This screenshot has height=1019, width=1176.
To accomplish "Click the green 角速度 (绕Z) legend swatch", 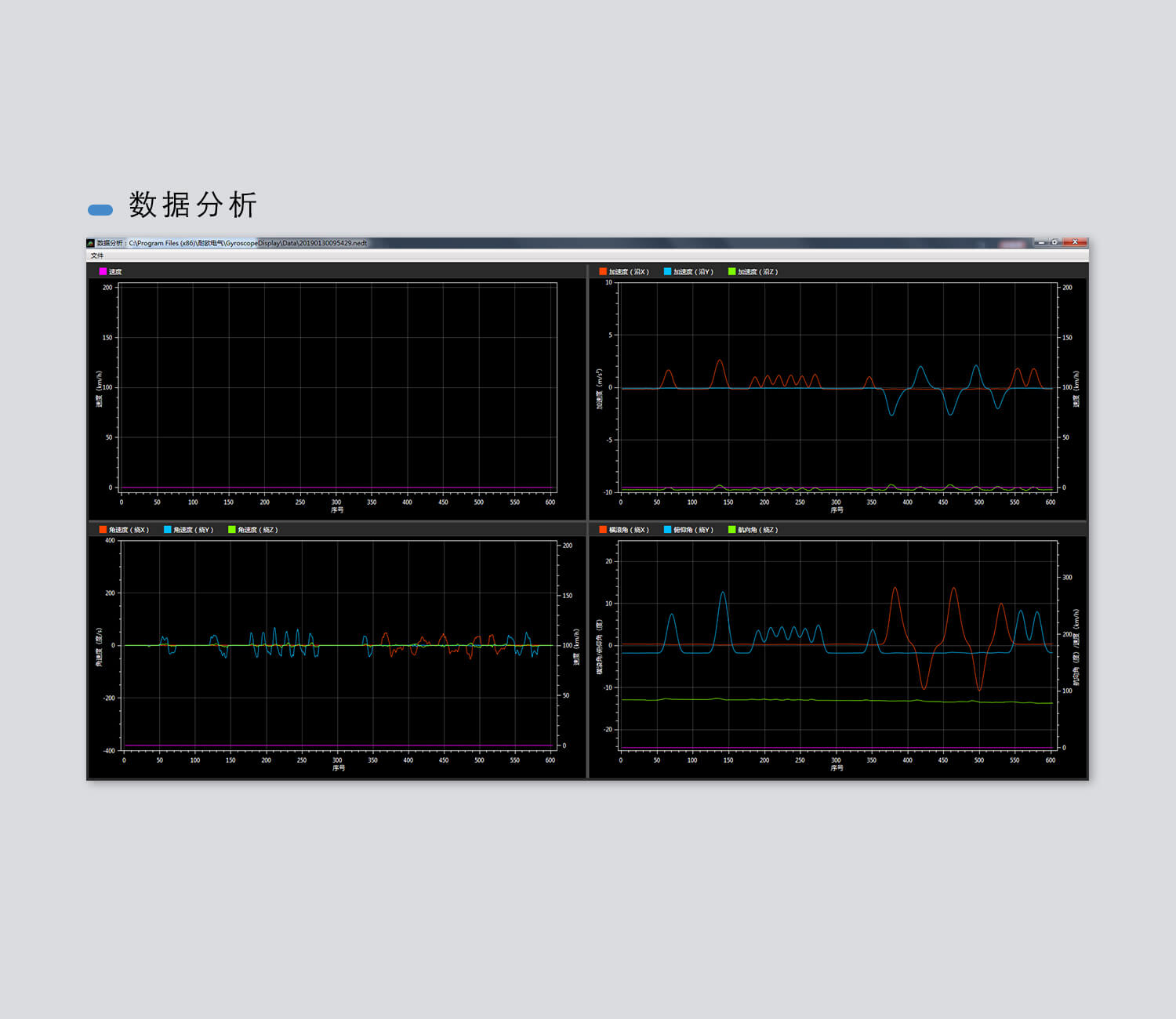I will [x=232, y=530].
